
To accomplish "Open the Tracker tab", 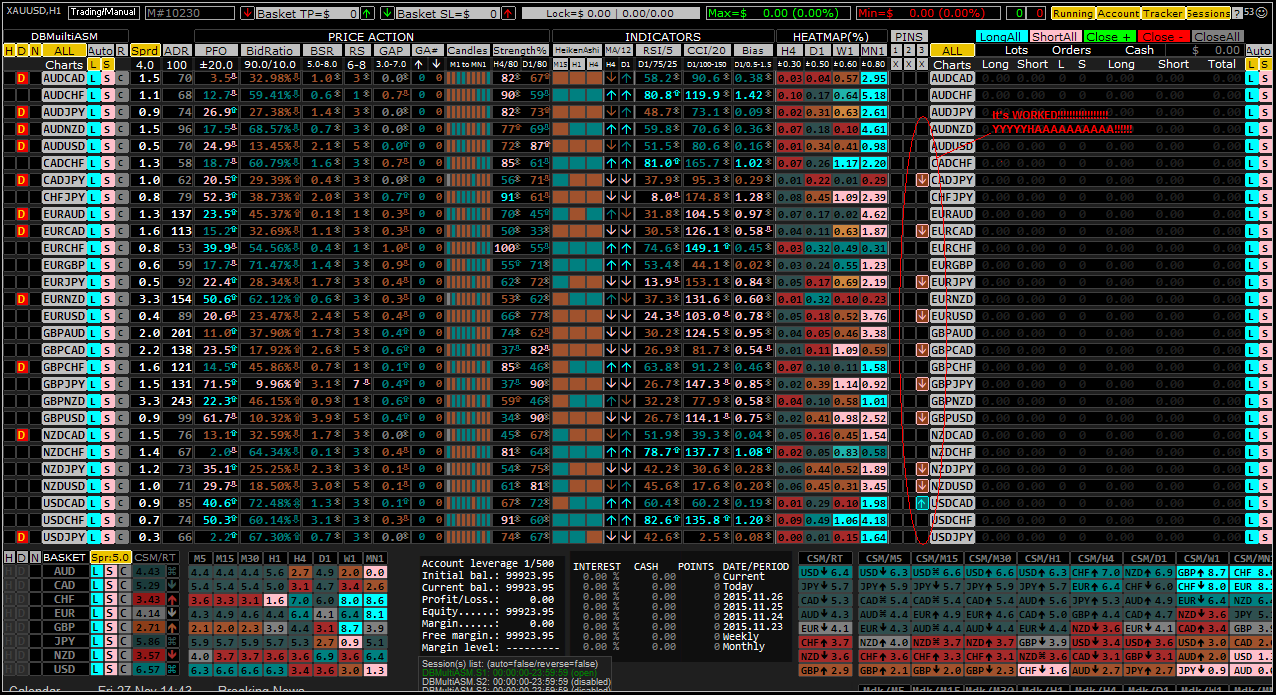I will coord(1163,14).
